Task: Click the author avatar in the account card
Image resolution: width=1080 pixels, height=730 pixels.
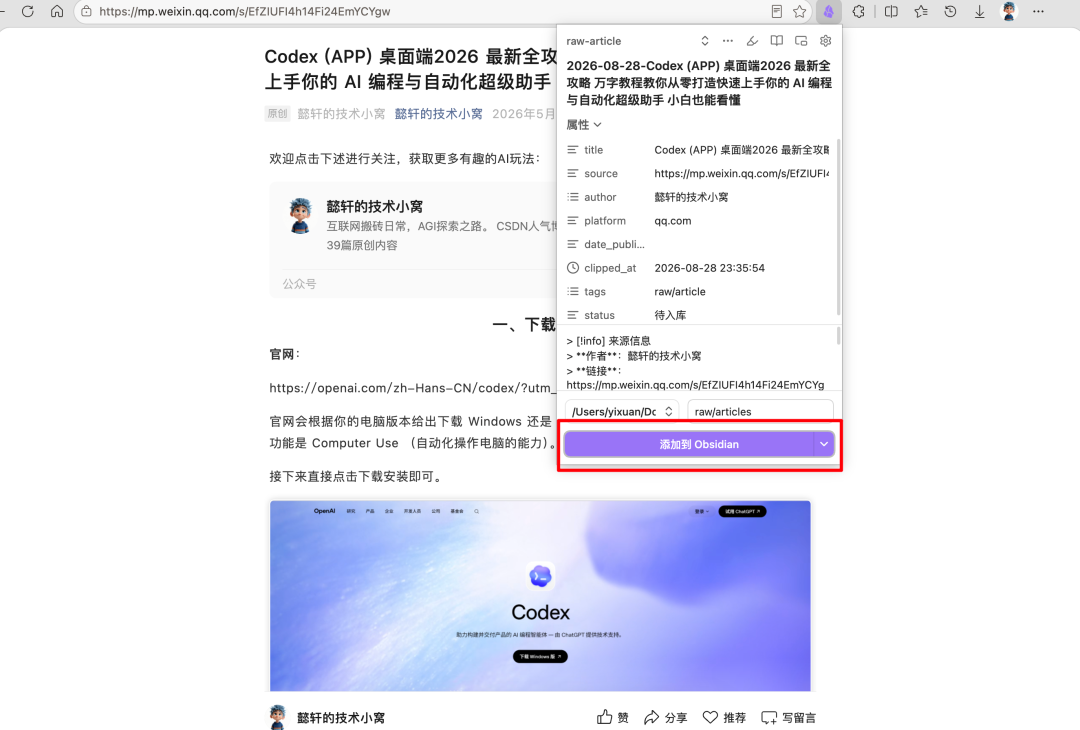Action: (300, 216)
